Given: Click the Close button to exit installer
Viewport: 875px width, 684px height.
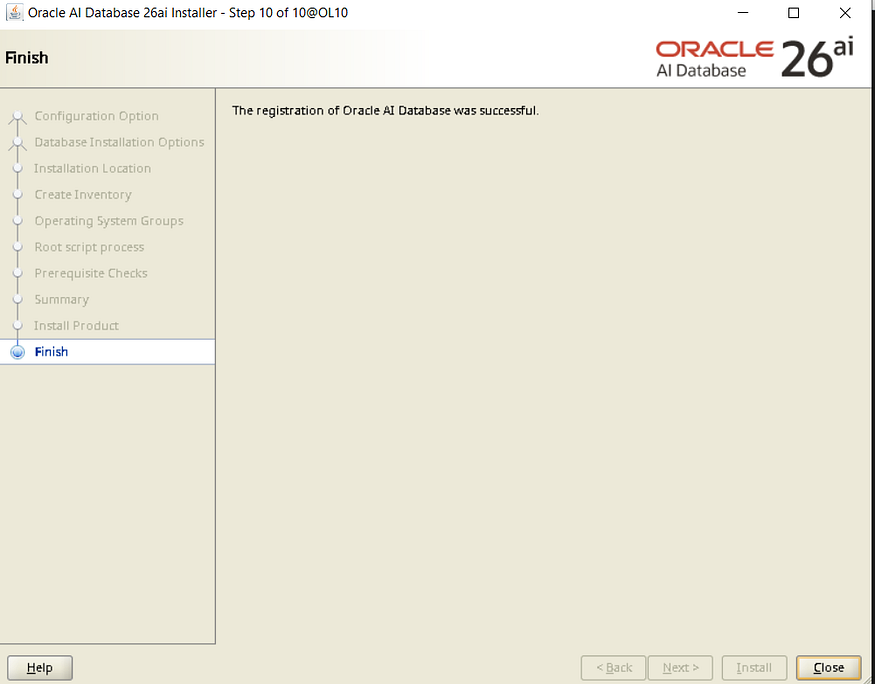Looking at the screenshot, I should pos(829,668).
